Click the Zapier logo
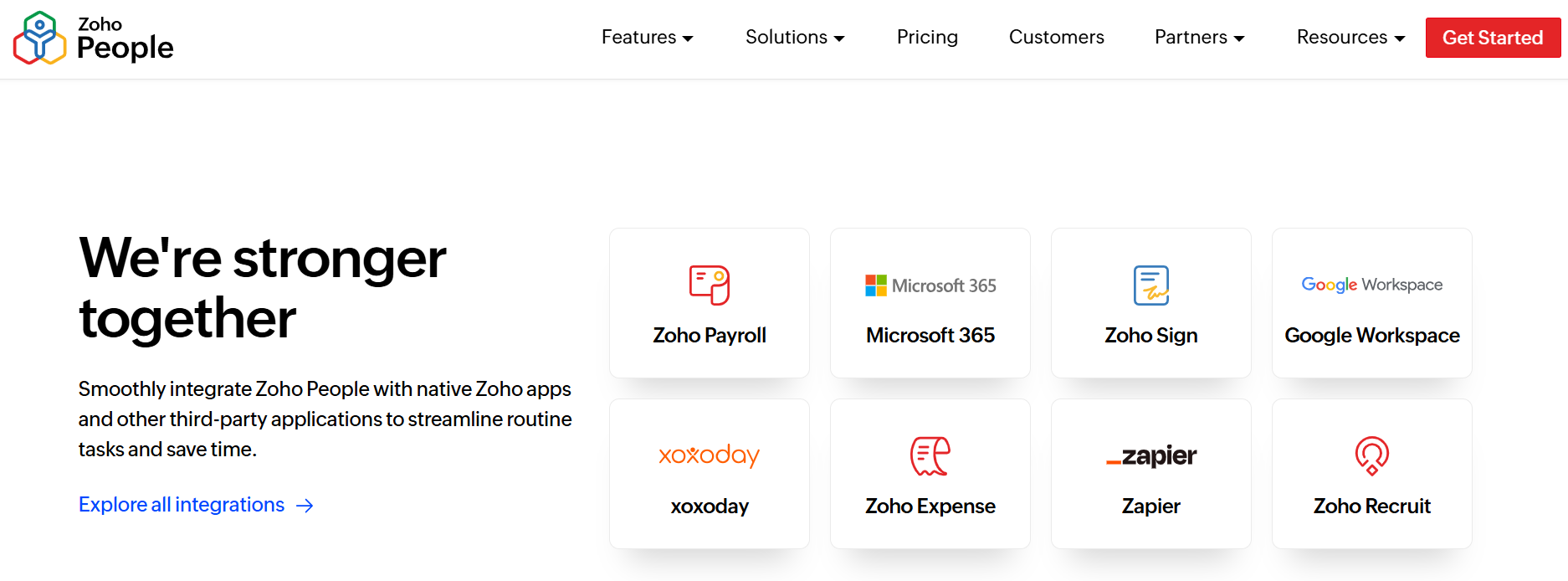The image size is (1568, 581). (x=1150, y=456)
